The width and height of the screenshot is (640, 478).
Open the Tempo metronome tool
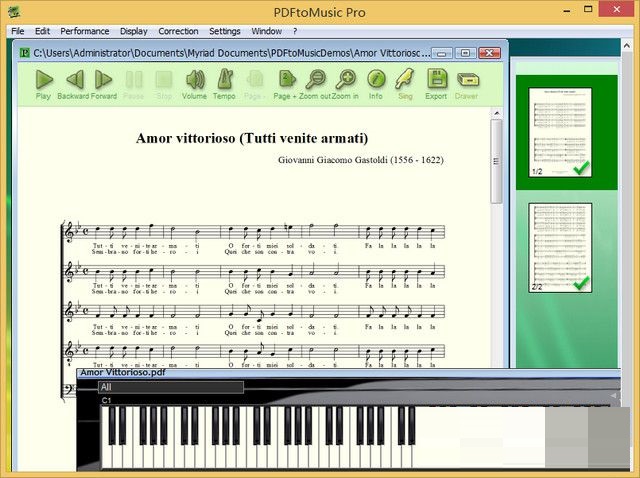224,80
